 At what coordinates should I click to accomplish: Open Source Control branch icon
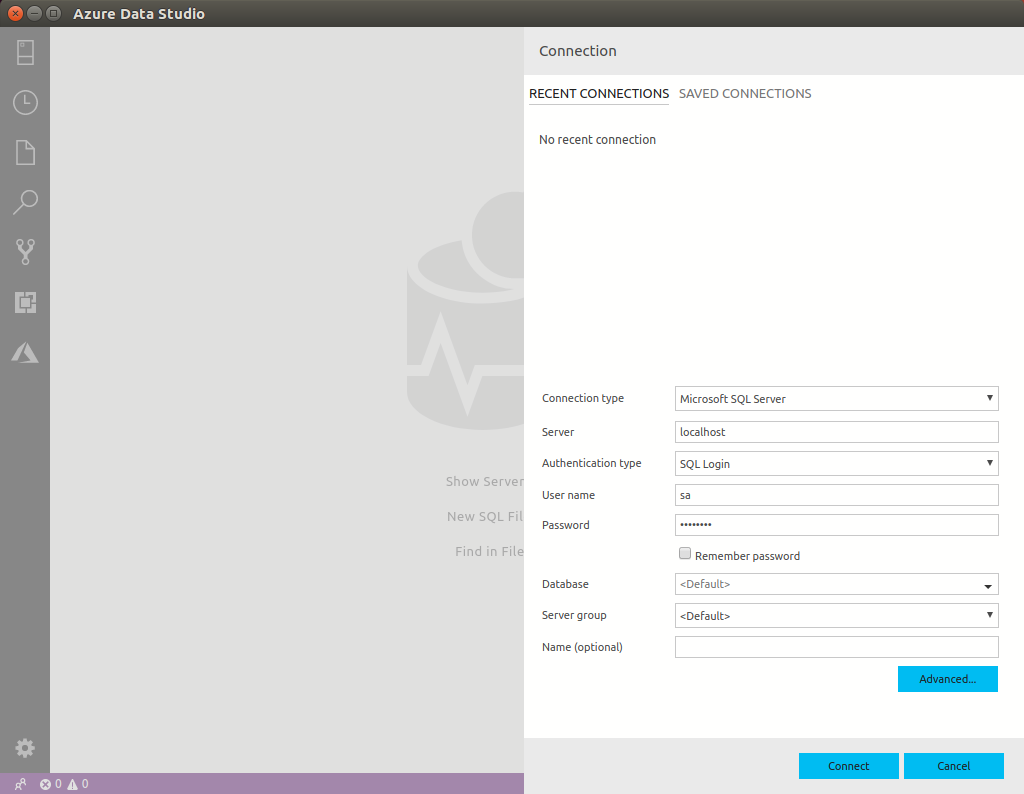click(25, 252)
